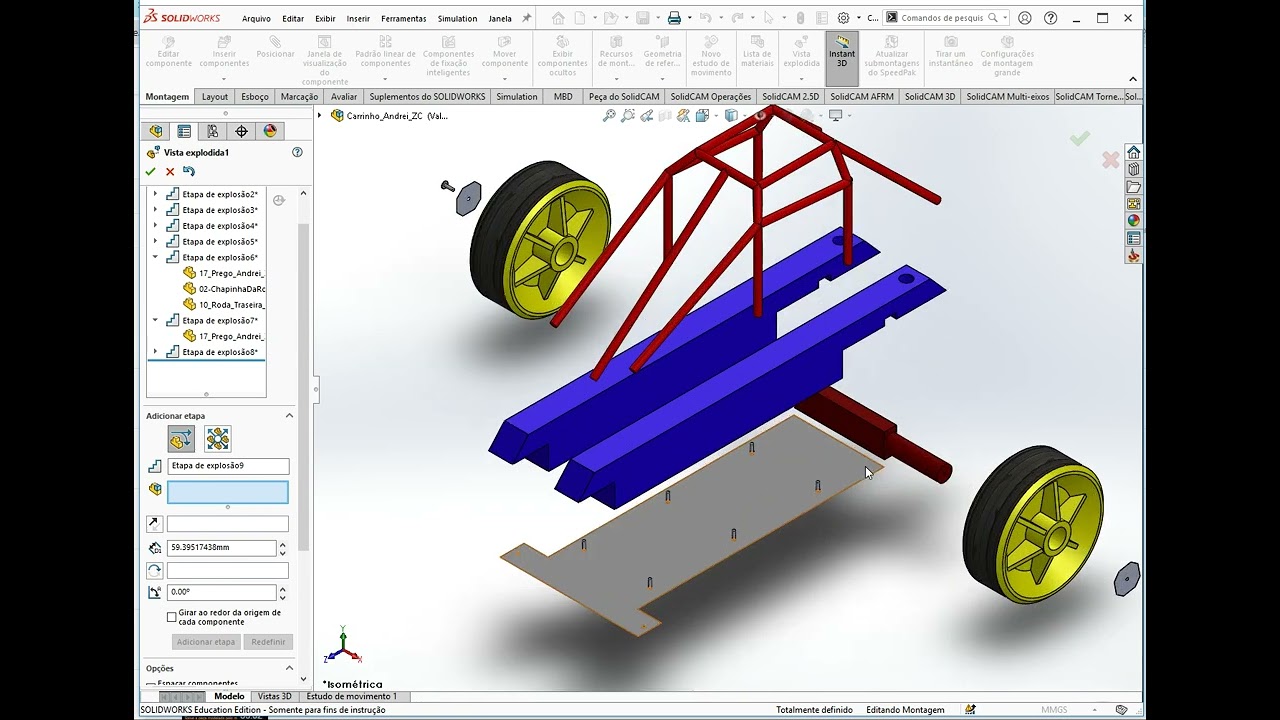Screen dimensions: 1280x720
Task: Switch to the SolidCAM Operações tab
Action: pos(711,97)
